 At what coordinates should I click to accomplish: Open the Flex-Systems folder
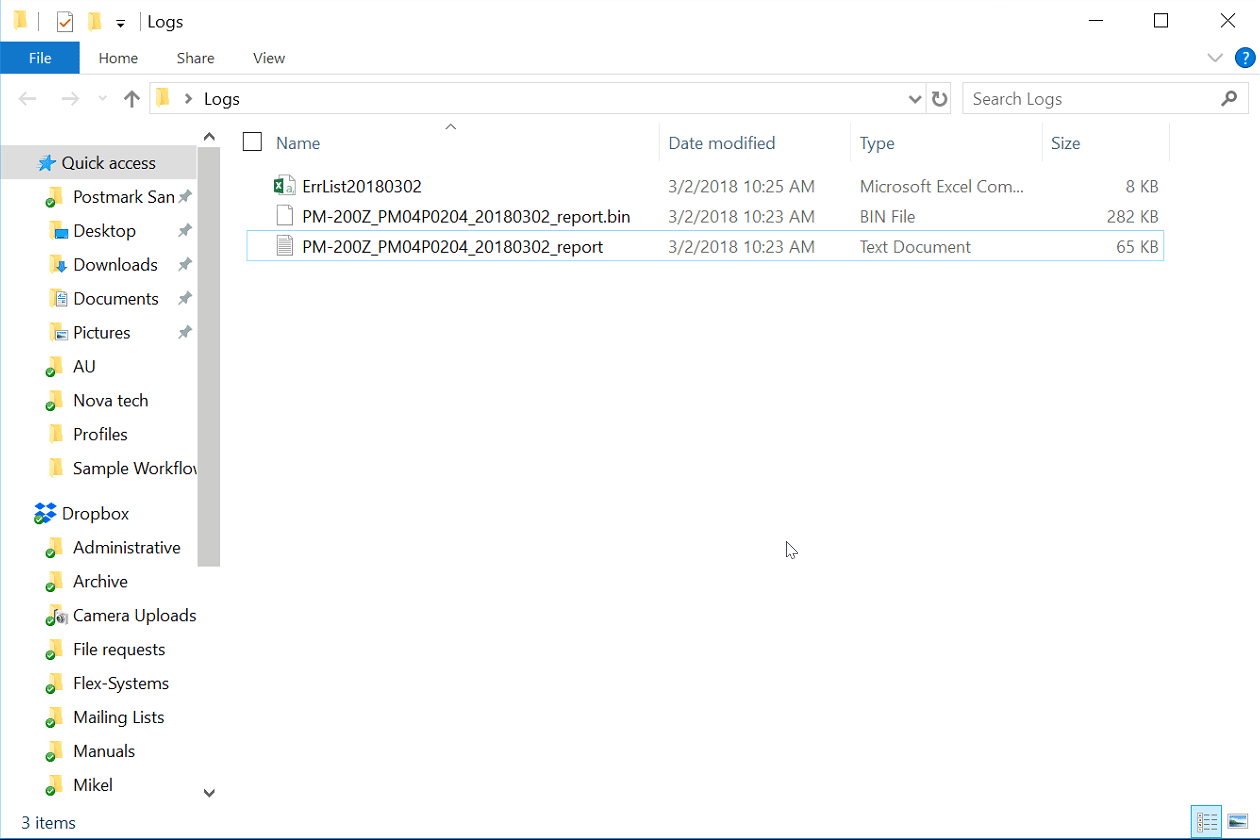pyautogui.click(x=121, y=684)
